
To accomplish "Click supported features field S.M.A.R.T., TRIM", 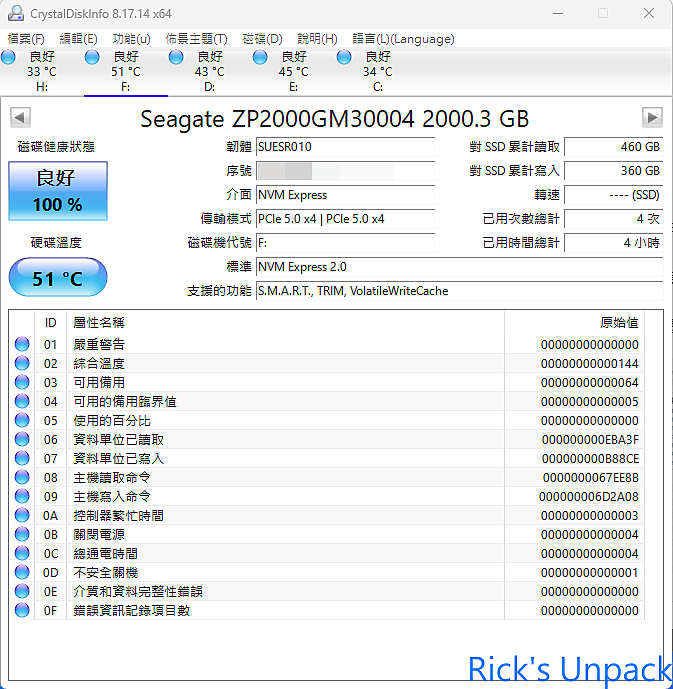I will (x=460, y=291).
